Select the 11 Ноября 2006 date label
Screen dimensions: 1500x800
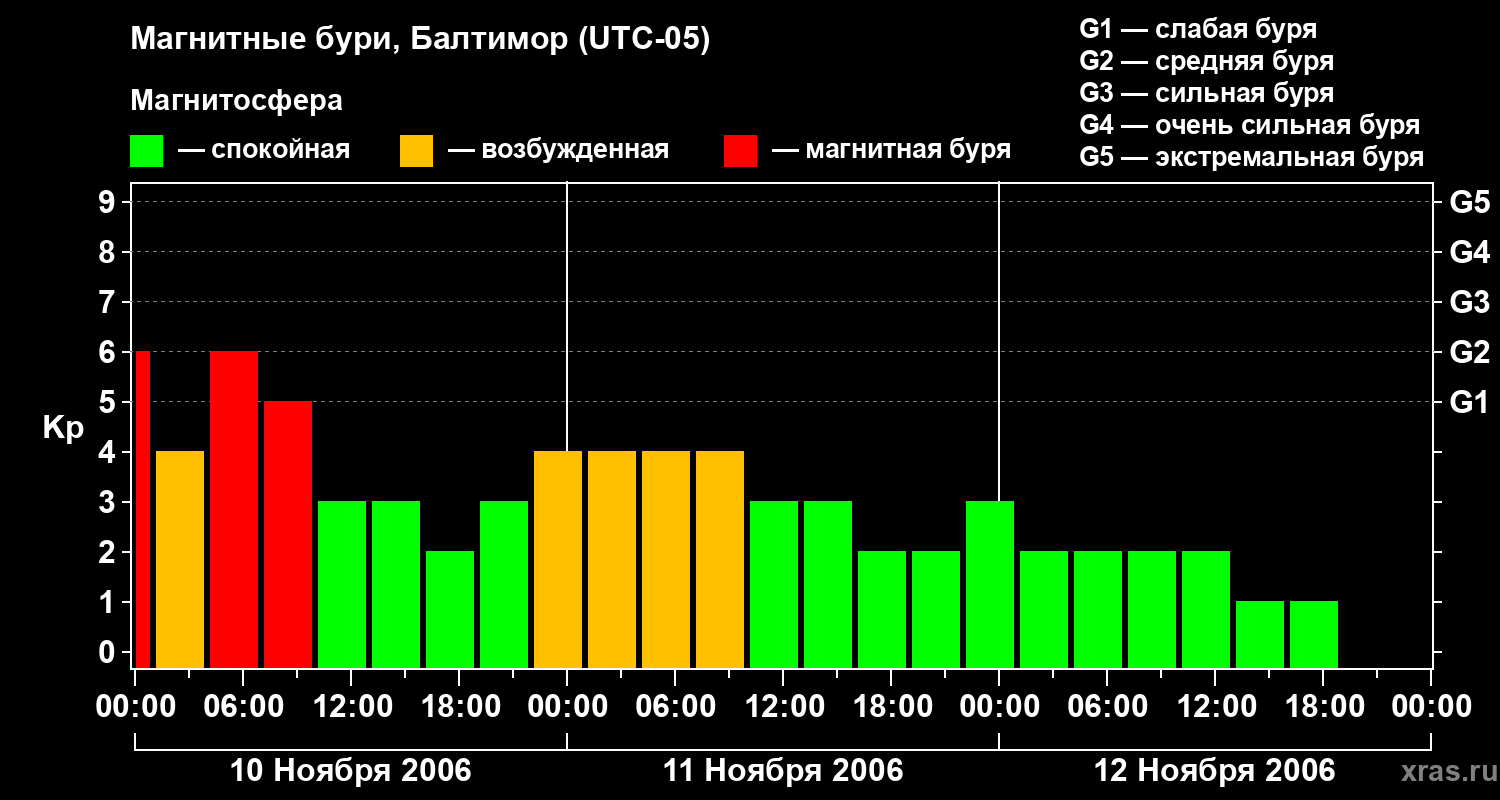pos(783,771)
